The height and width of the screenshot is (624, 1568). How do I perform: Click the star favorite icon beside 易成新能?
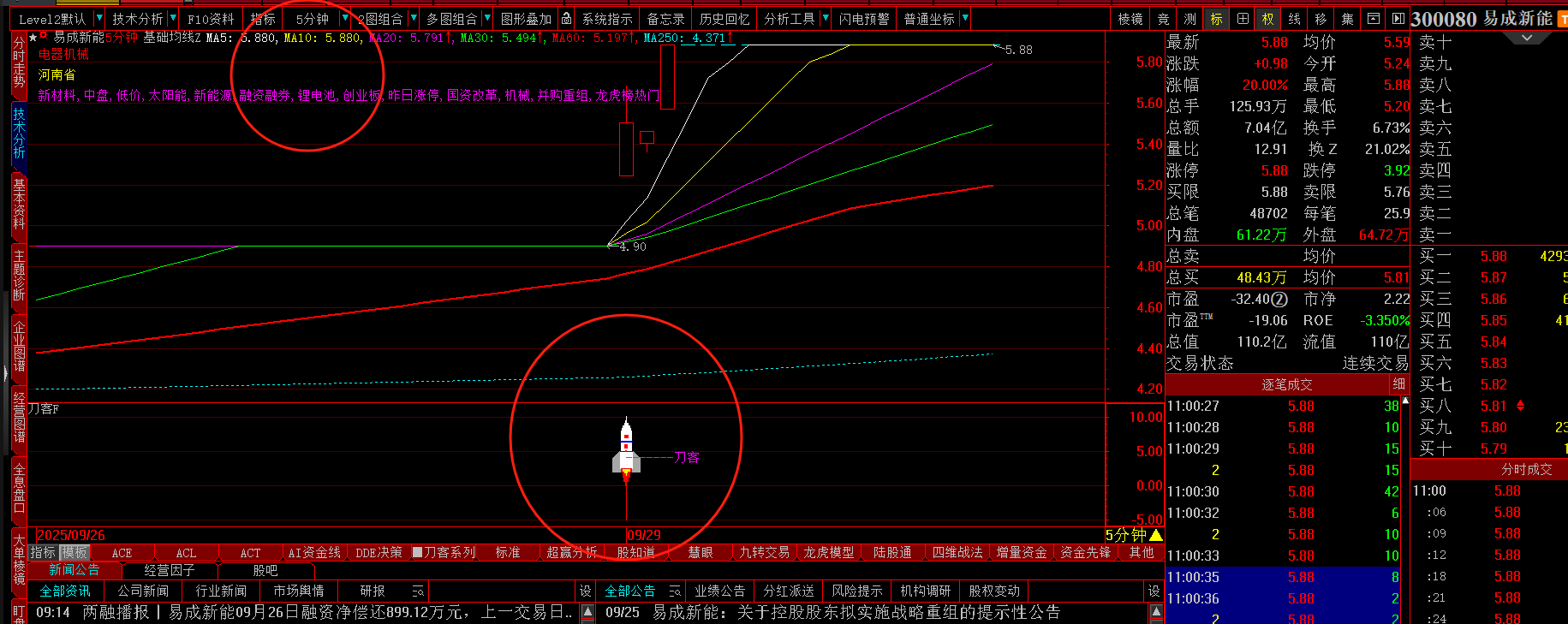point(33,38)
